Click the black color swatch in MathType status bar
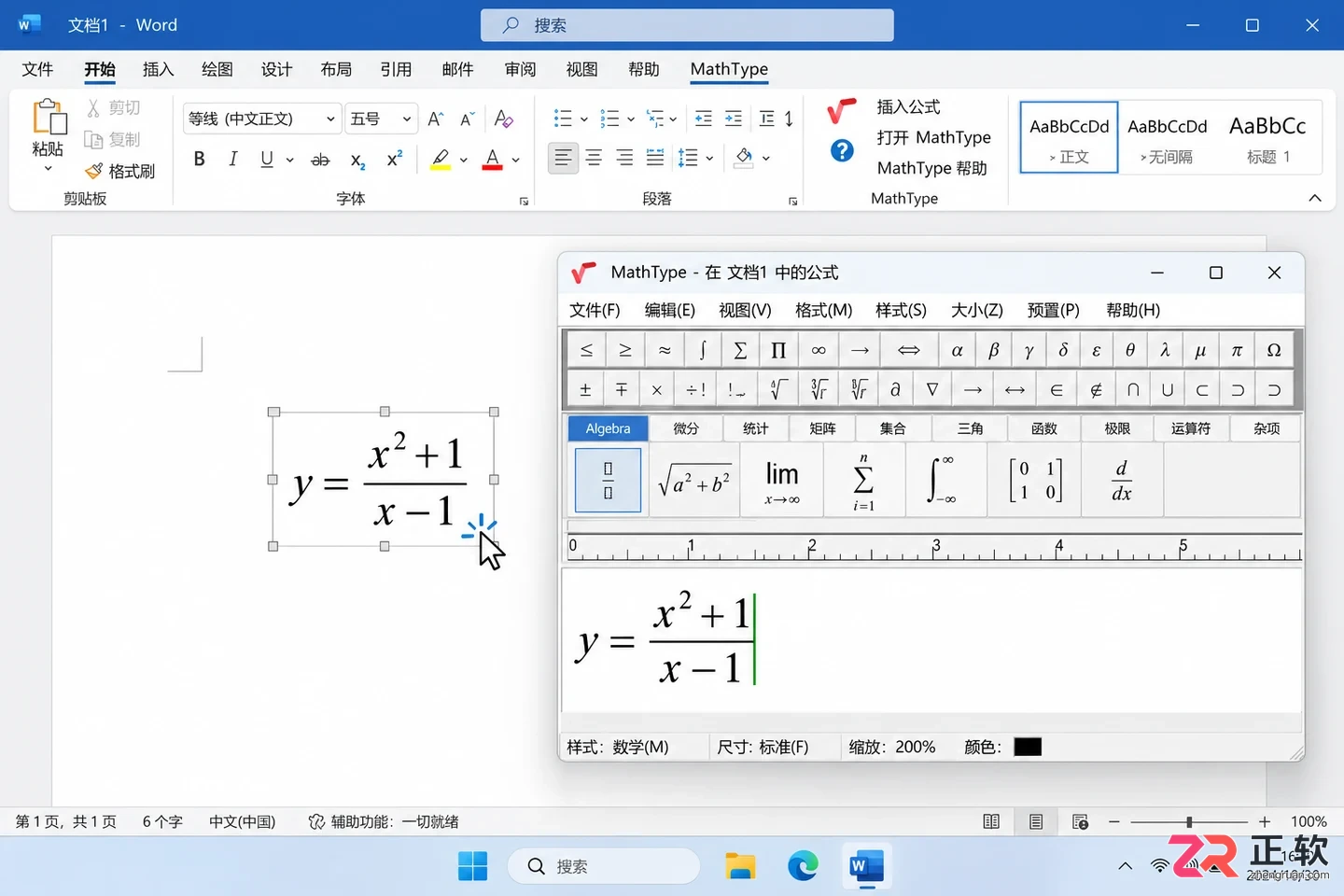 pyautogui.click(x=1028, y=747)
